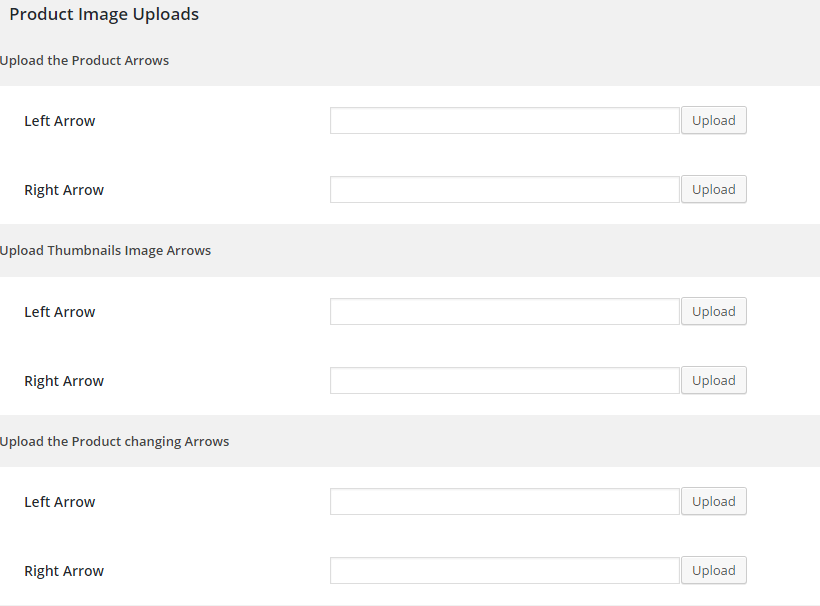The height and width of the screenshot is (606, 820).
Task: Click into Product changing Left Arrow field
Action: coord(505,502)
